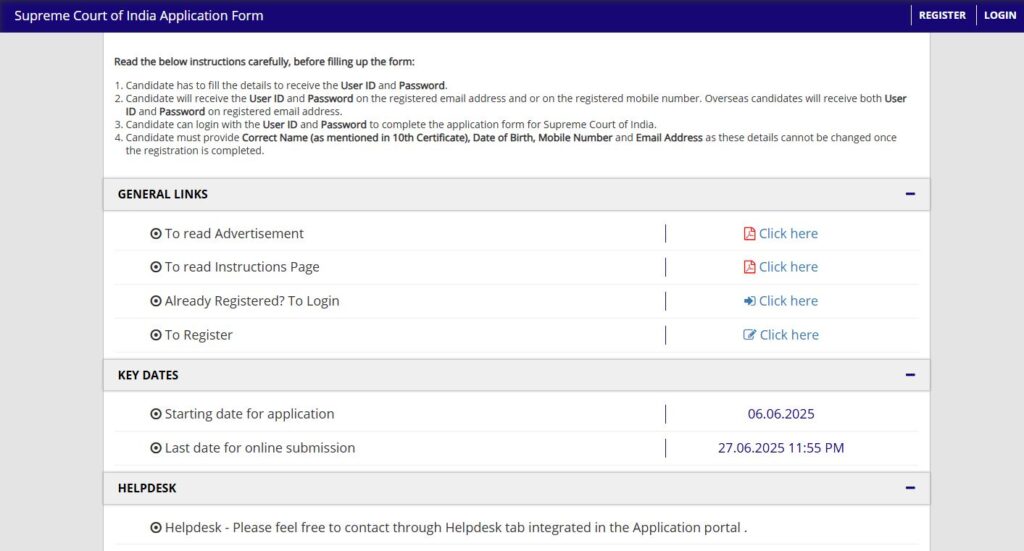
Task: Click instruction 4 about Correct Name in 10th Certificate
Action: point(511,144)
